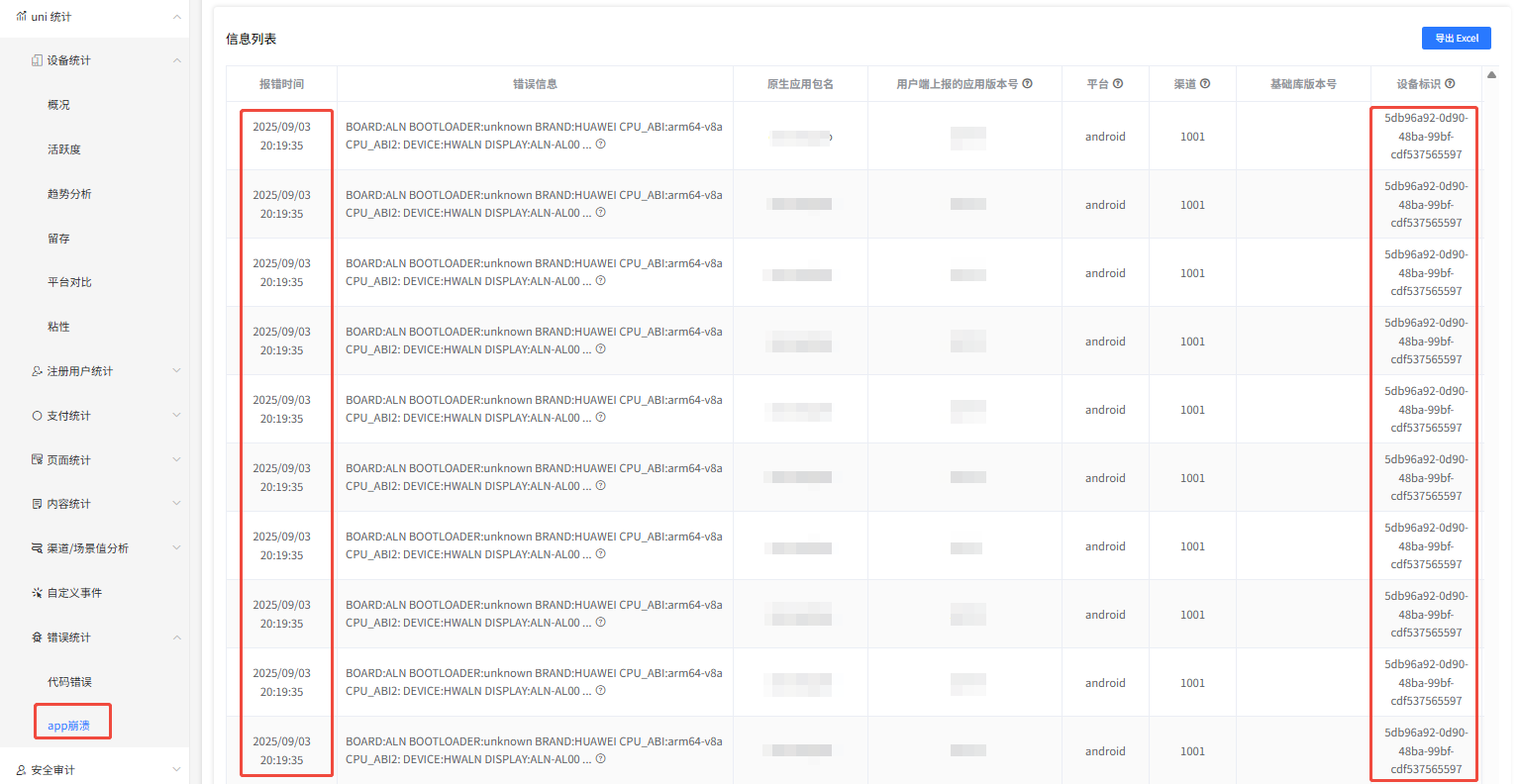Viewport: 1520px width, 784px height.
Task: Open the 留存 menu item
Action: coord(58,239)
